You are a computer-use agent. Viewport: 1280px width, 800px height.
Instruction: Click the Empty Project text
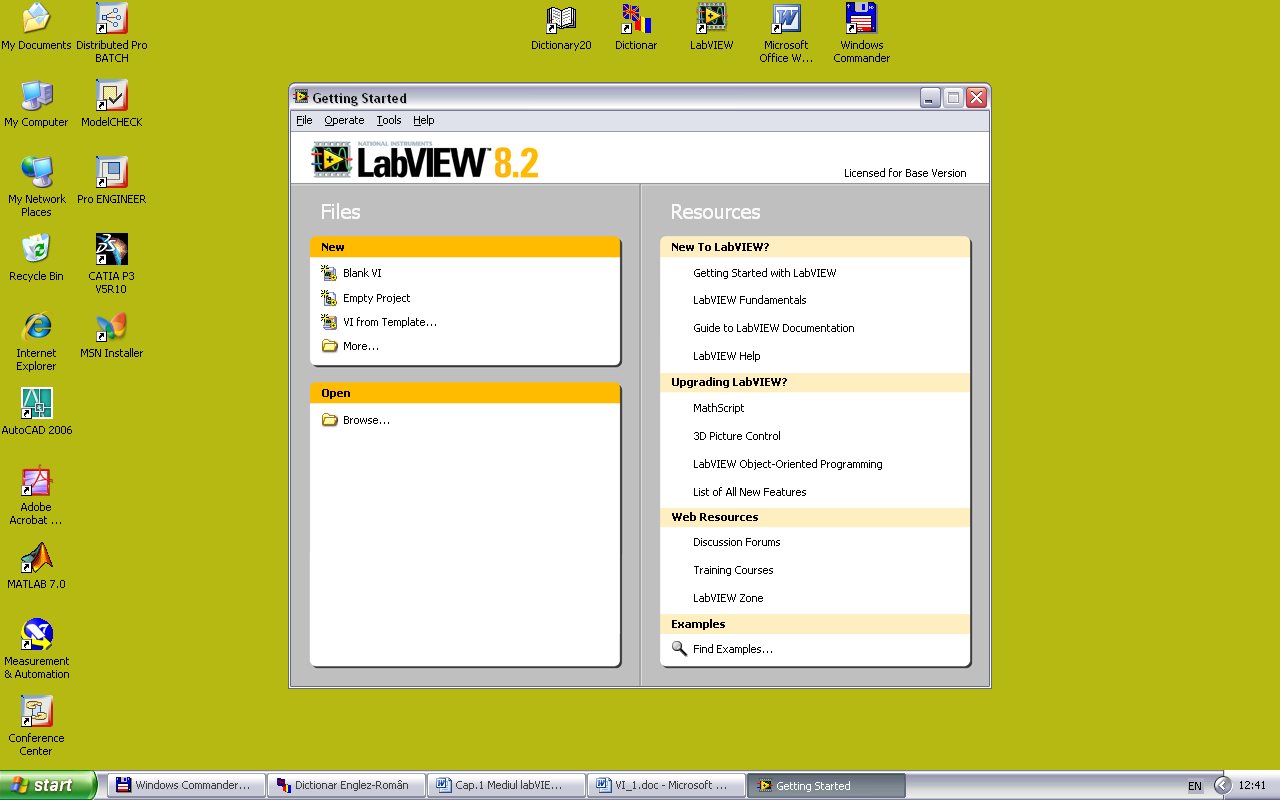pos(377,298)
